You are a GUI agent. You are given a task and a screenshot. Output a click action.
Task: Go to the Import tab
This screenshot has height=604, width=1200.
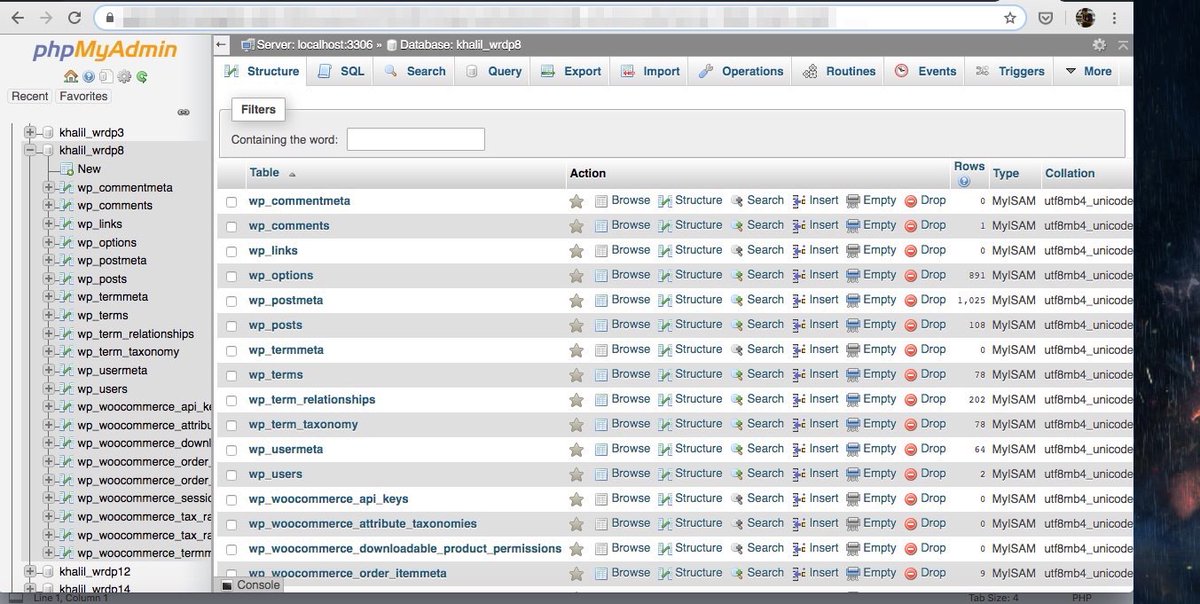[x=650, y=71]
